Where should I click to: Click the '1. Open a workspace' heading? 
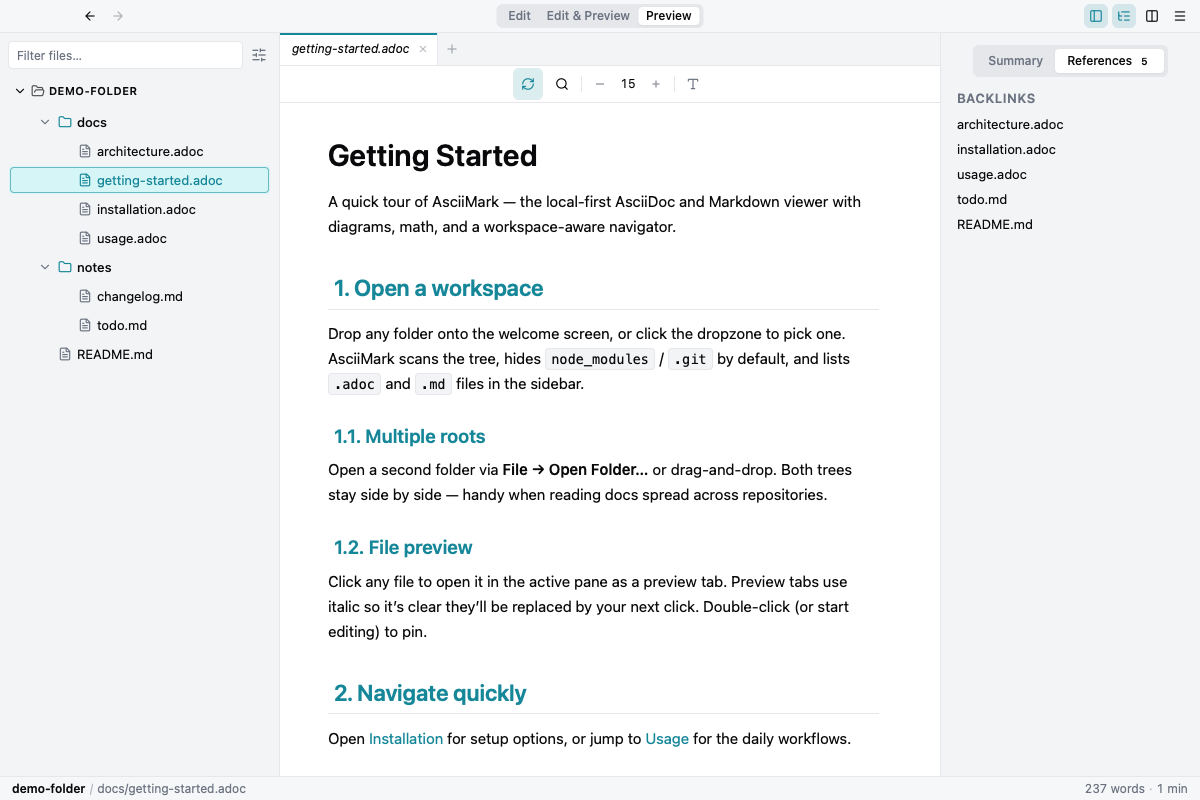pyautogui.click(x=438, y=288)
